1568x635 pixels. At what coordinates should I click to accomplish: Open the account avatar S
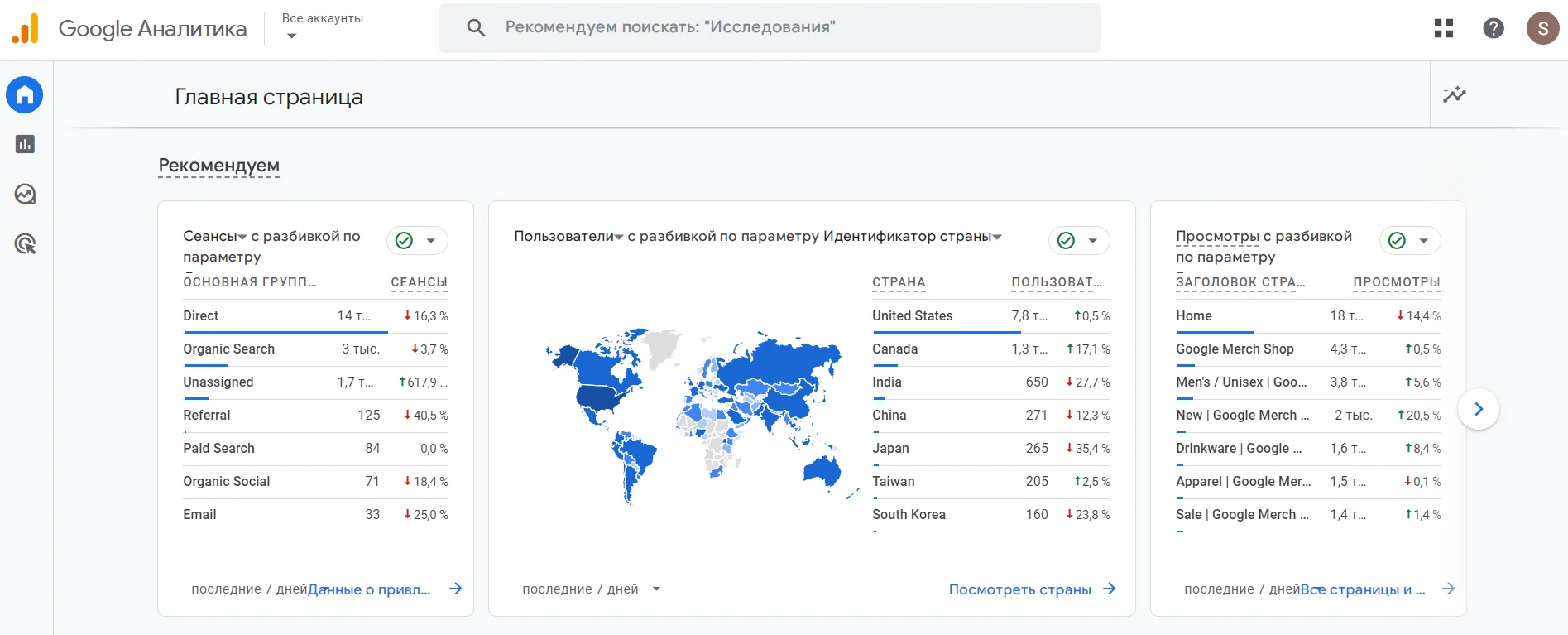[1542, 28]
